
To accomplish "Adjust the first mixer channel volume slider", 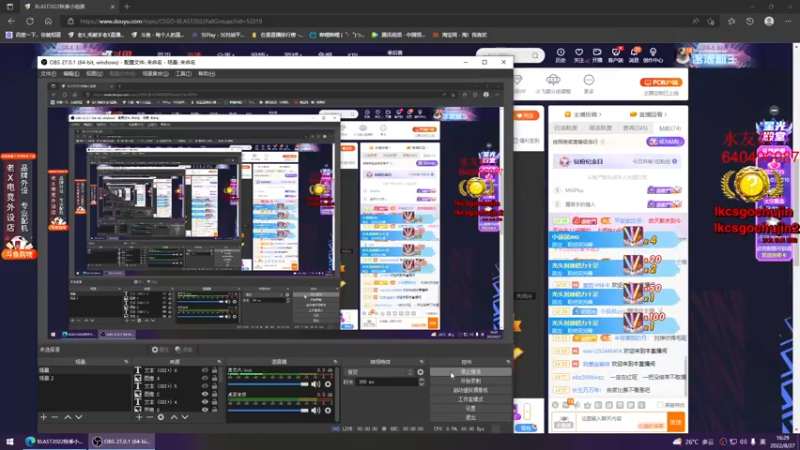I will pyautogui.click(x=268, y=384).
